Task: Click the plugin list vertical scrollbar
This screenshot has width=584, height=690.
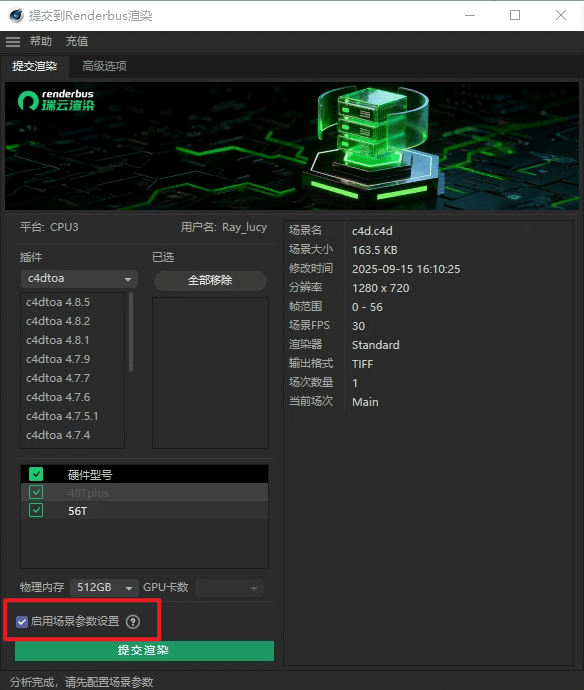Action: click(131, 333)
